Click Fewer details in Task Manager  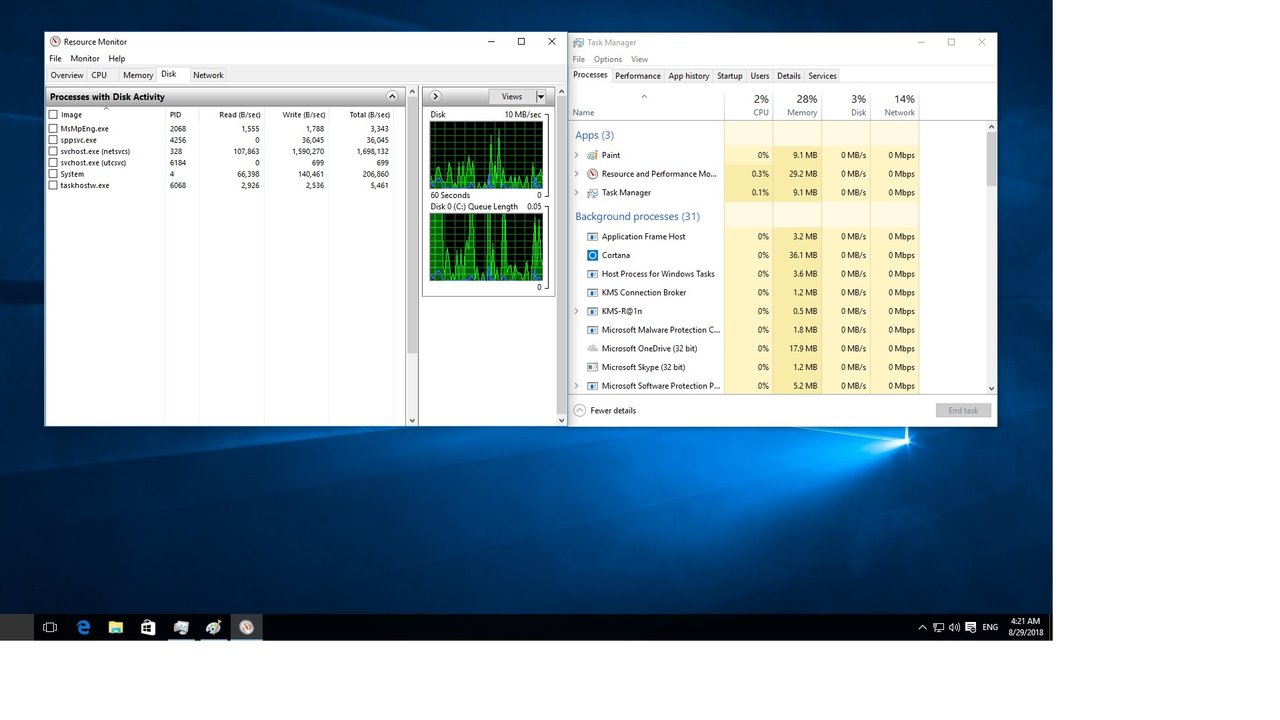coord(612,411)
